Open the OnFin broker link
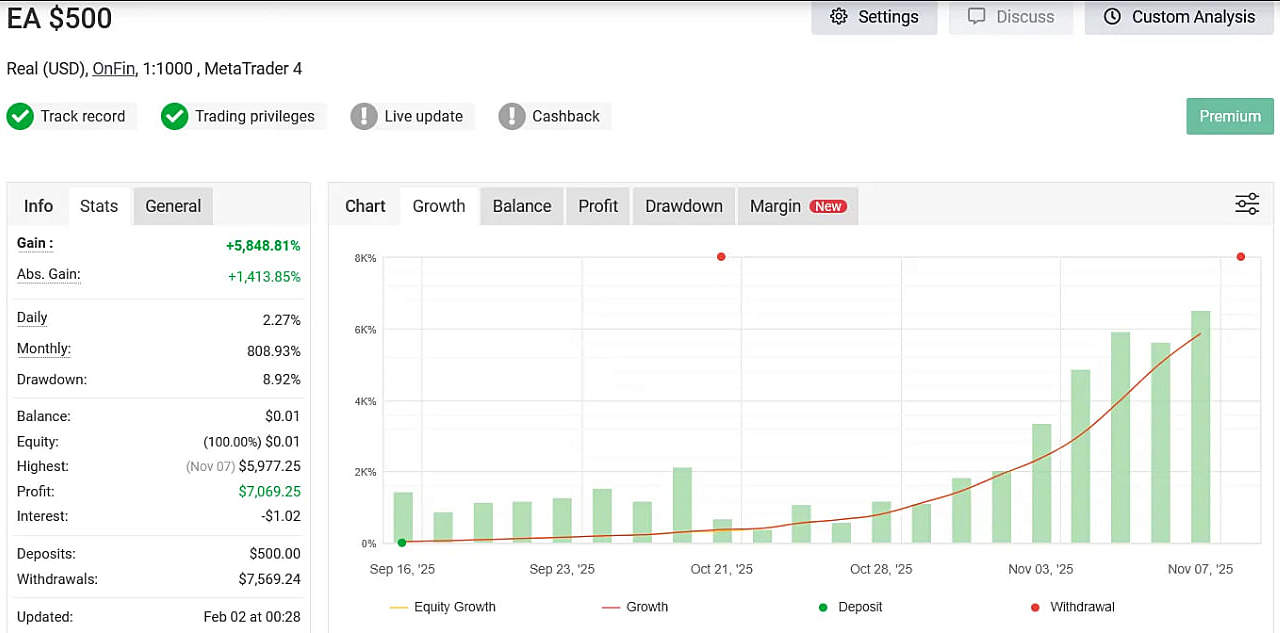The width and height of the screenshot is (1280, 633). coord(113,68)
